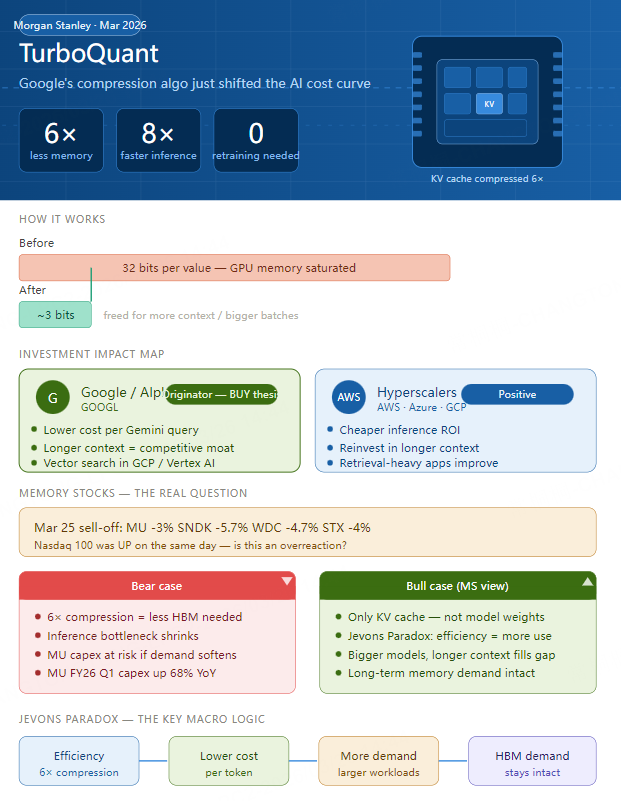621x801 pixels.
Task: Click the blue AWS avatar circle
Action: [349, 397]
